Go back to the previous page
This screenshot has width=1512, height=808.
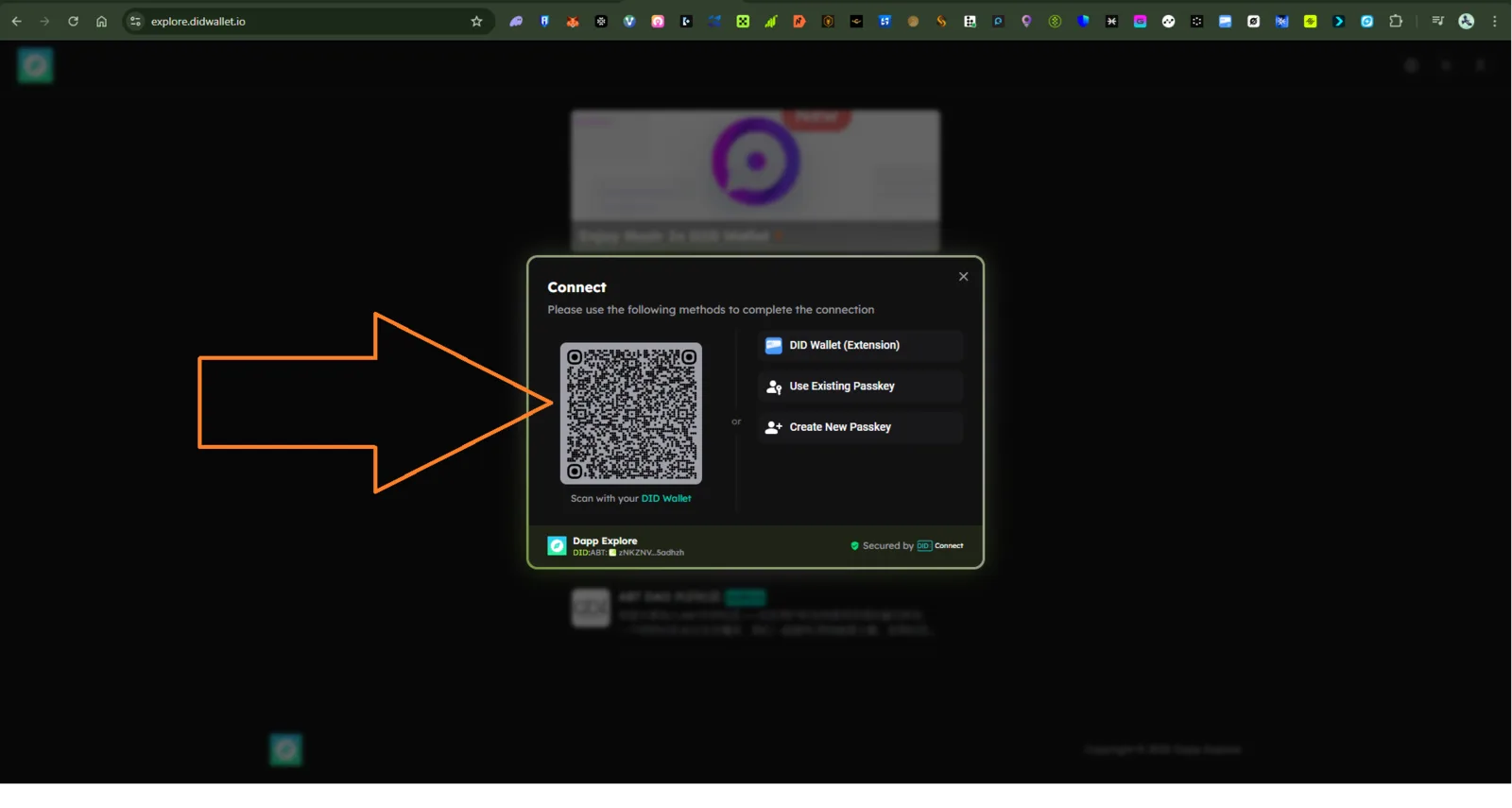pos(17,22)
